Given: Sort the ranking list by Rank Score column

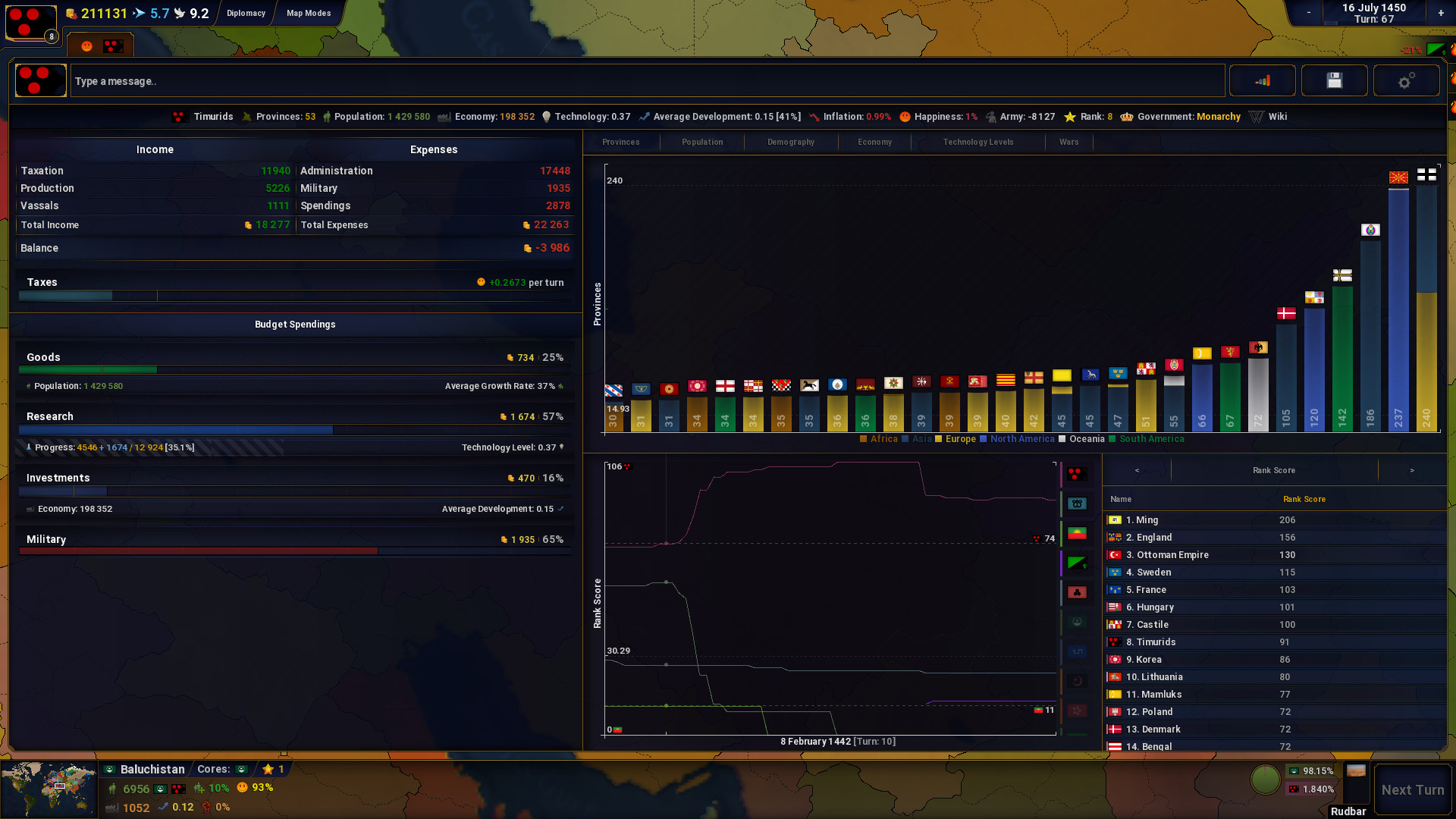Looking at the screenshot, I should [1304, 499].
